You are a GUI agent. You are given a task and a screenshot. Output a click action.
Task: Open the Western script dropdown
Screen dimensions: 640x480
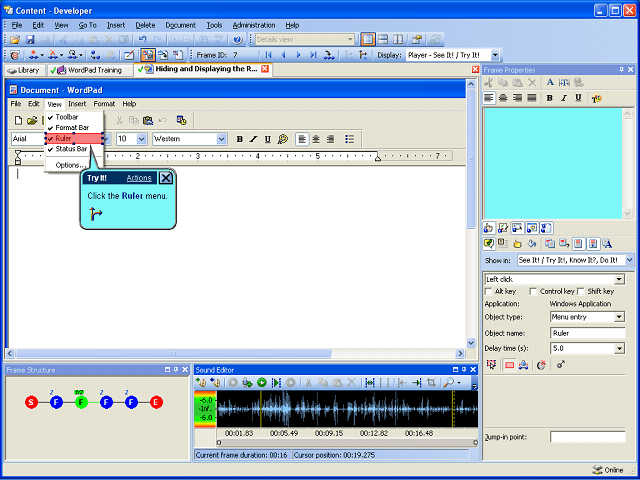221,139
